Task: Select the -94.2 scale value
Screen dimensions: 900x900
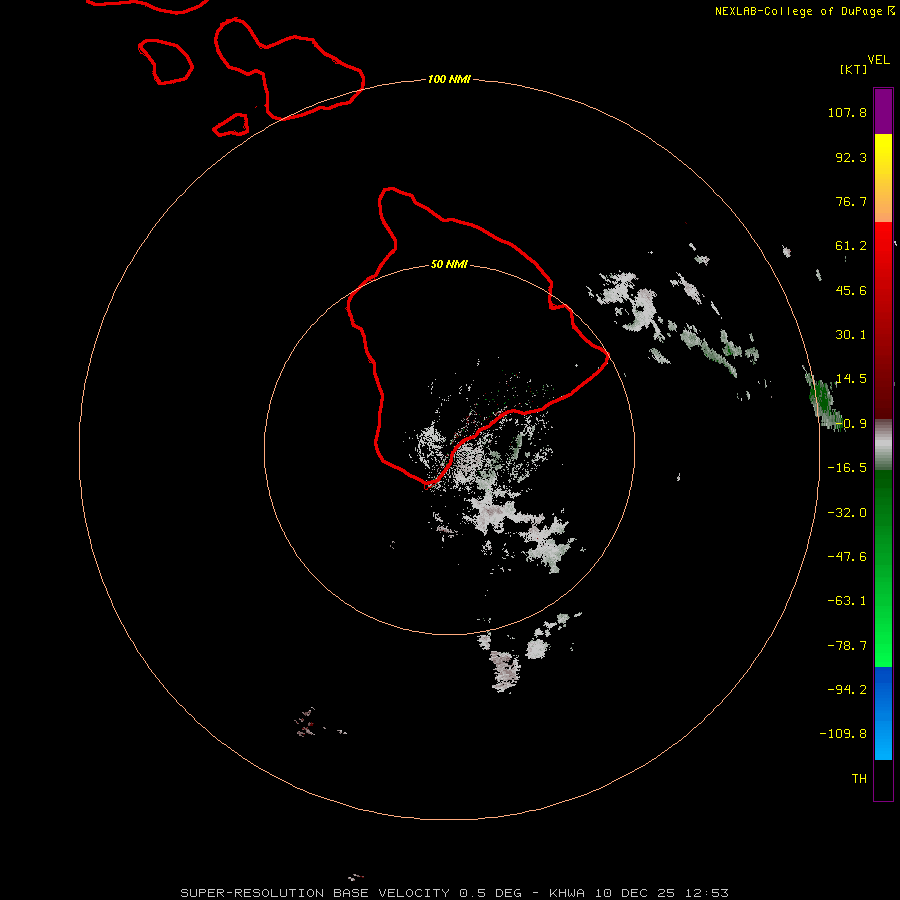Action: 847,689
